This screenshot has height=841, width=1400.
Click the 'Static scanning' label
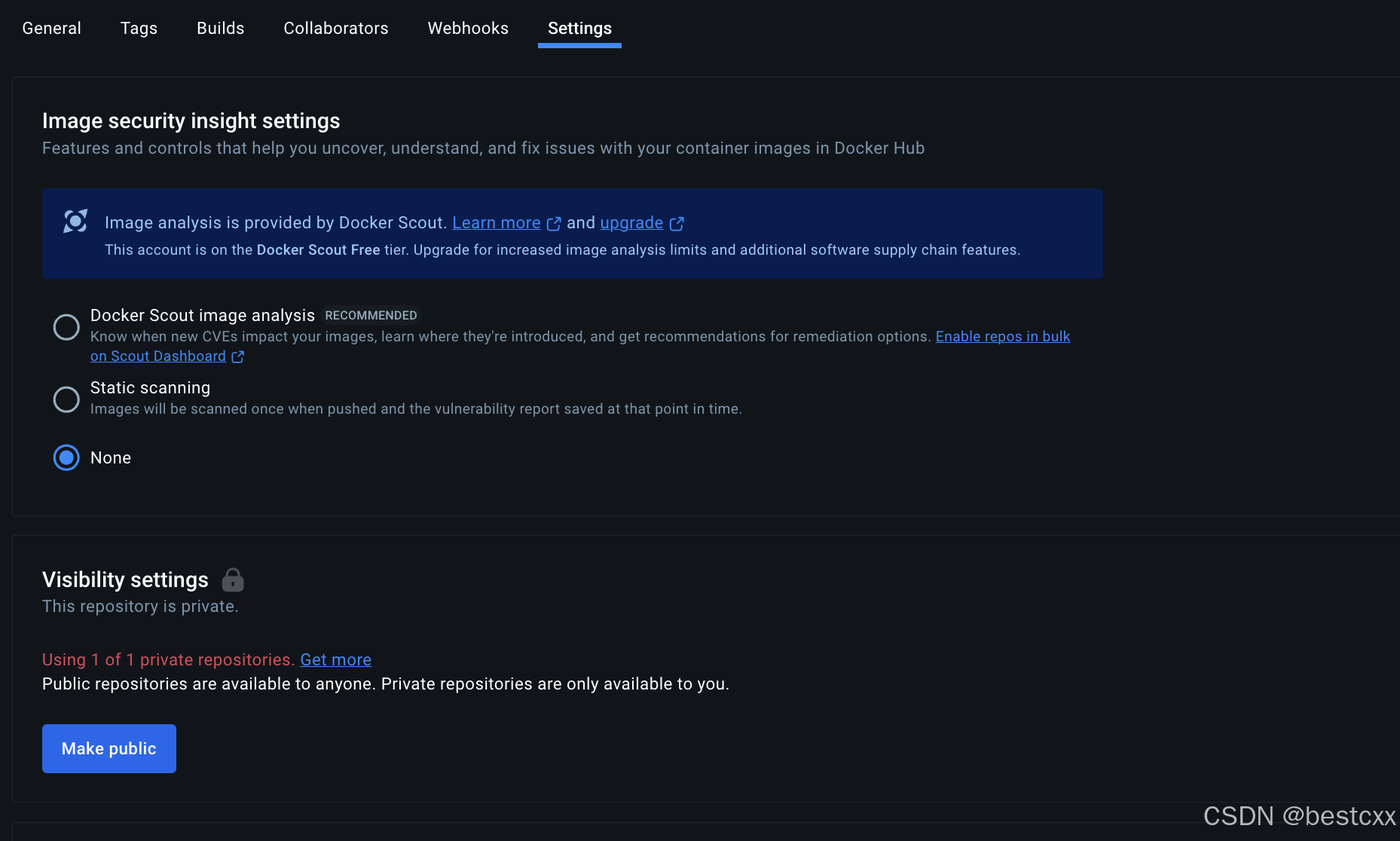tap(150, 387)
